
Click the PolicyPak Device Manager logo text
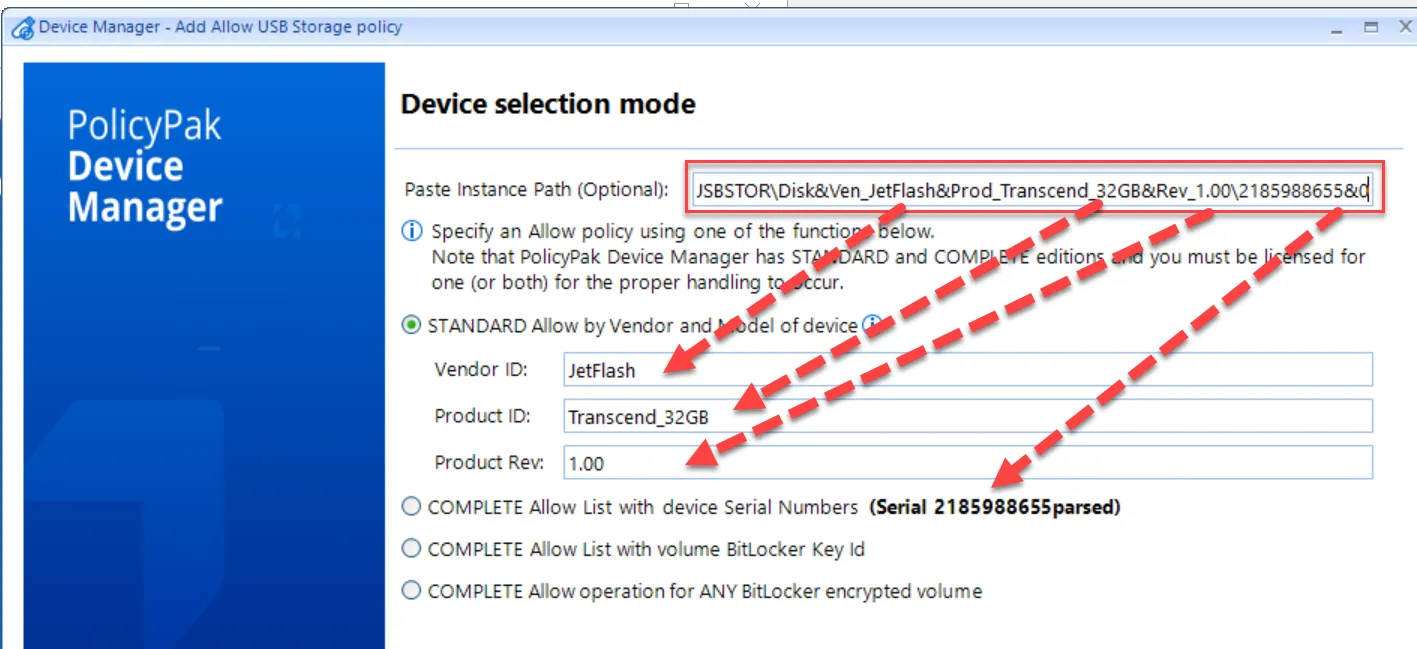tap(145, 167)
